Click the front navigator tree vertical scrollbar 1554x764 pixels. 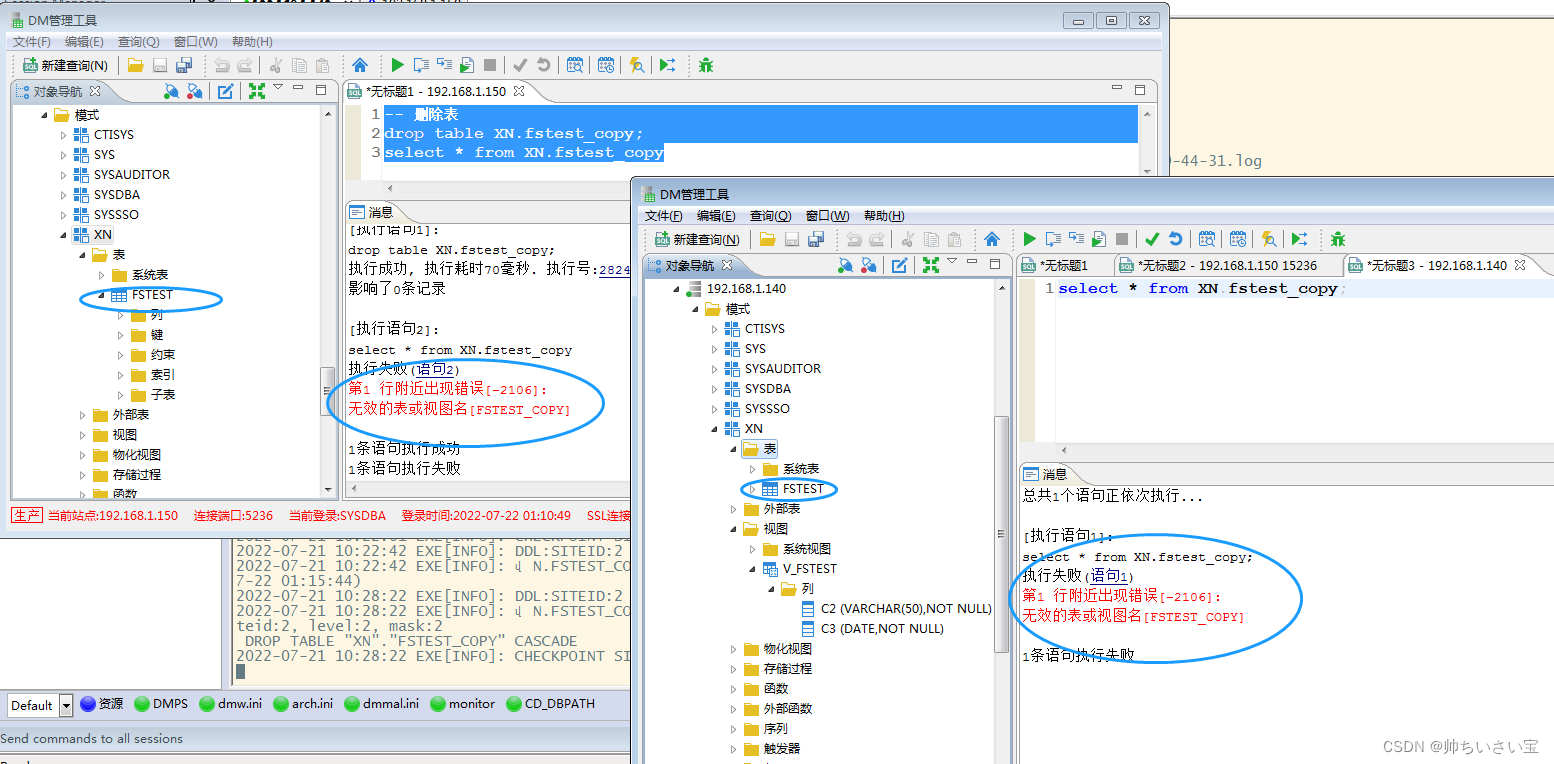click(1002, 532)
